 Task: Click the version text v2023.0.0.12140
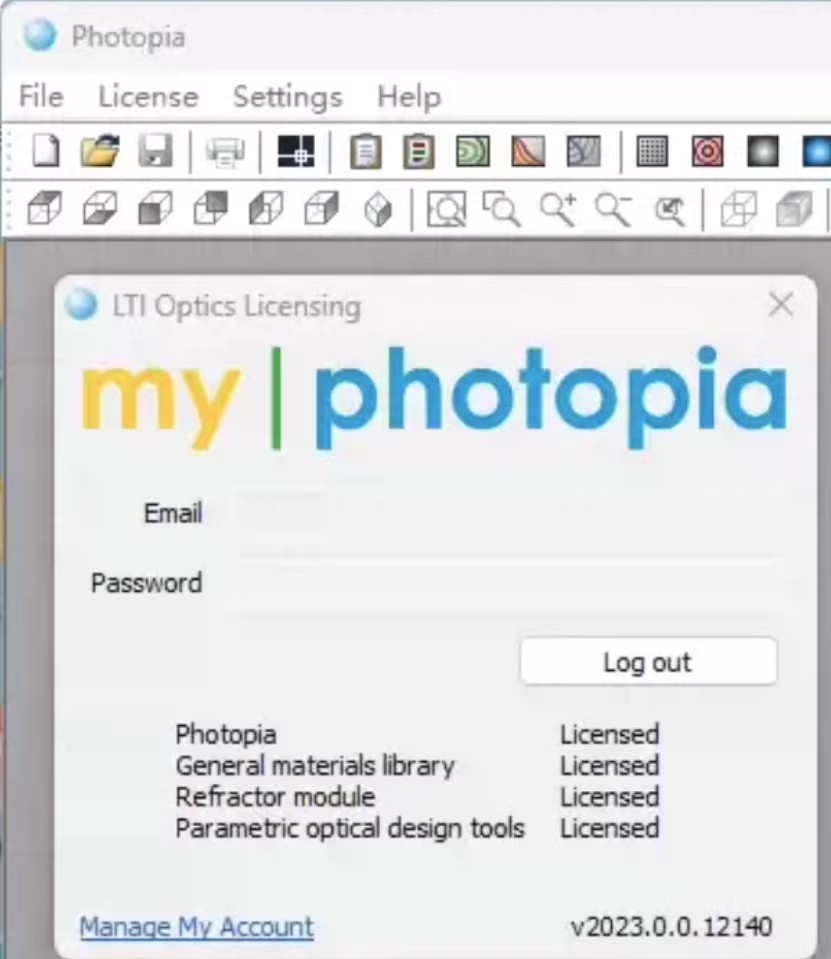[x=671, y=927]
